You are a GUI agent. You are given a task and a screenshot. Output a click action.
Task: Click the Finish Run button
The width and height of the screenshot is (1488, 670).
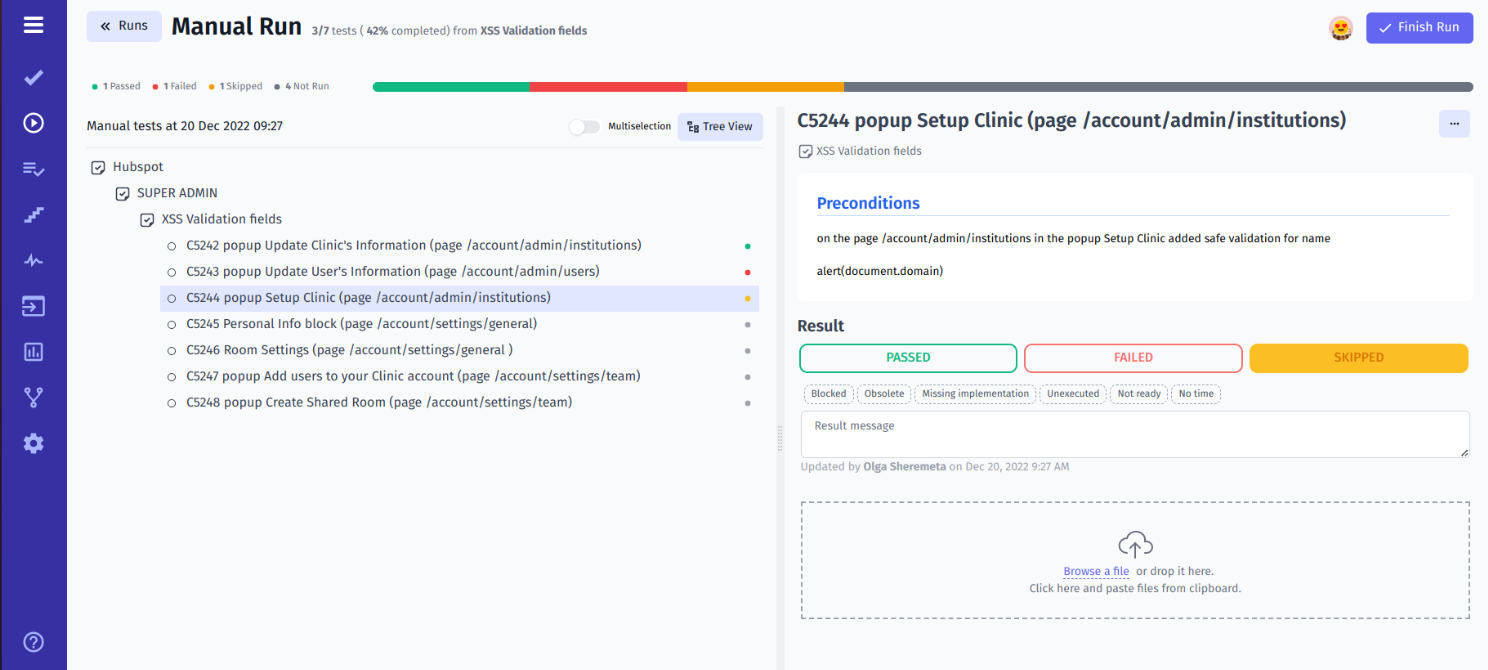[x=1419, y=27]
